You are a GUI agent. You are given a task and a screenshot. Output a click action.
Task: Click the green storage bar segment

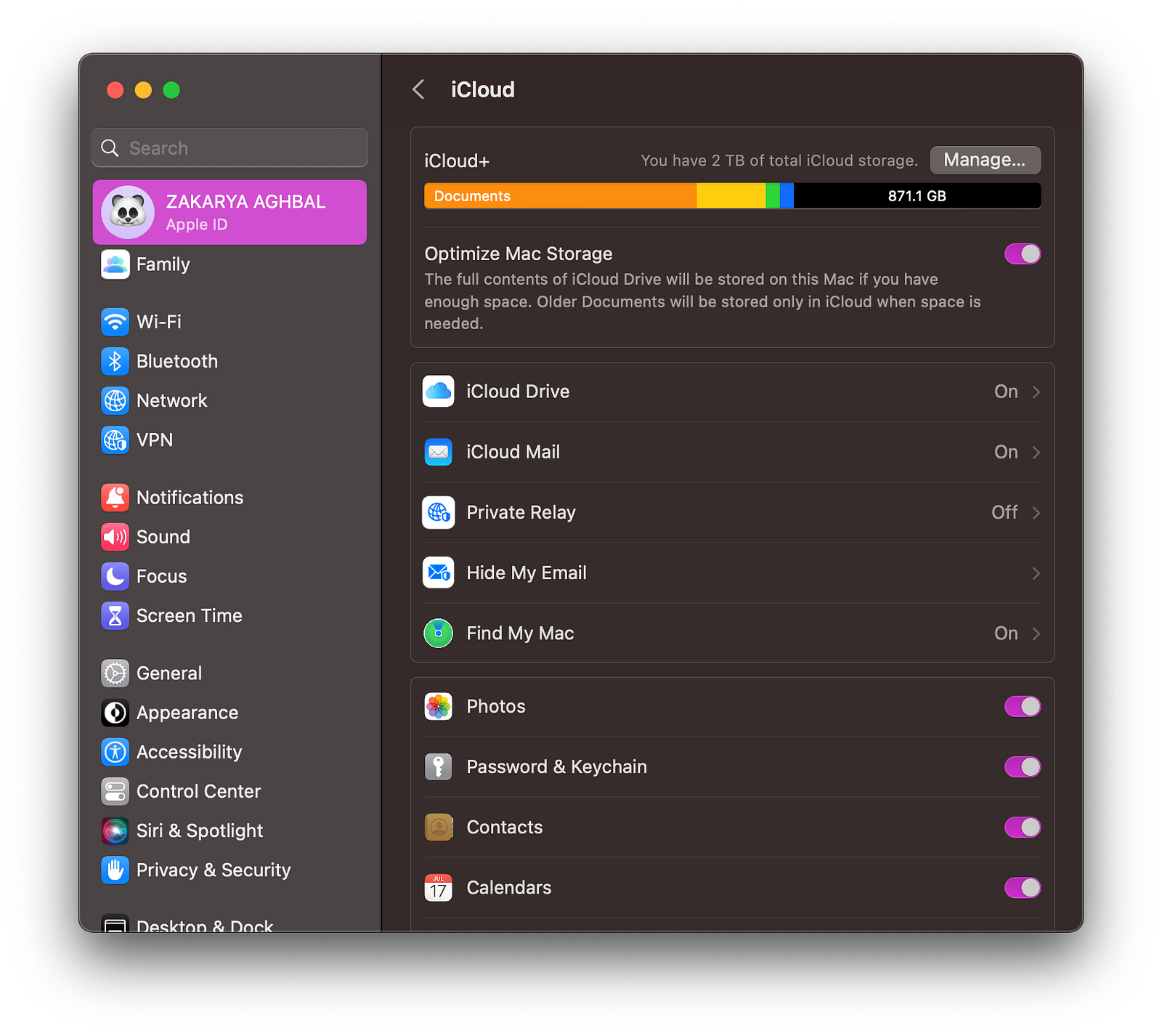tap(773, 196)
